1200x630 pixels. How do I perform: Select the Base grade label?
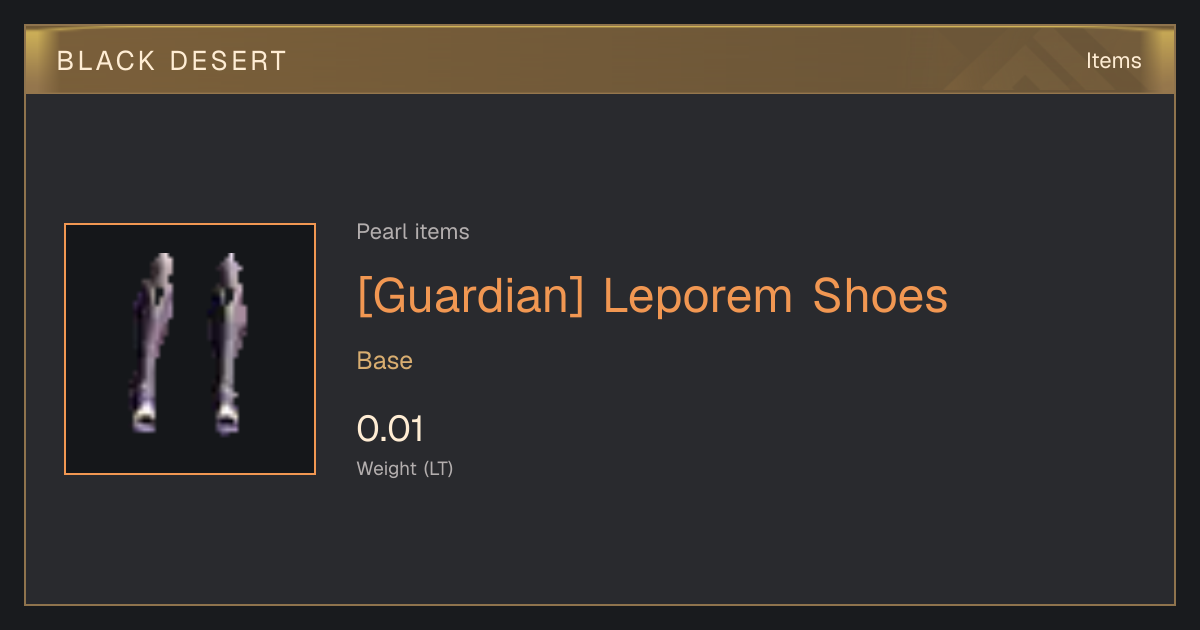coord(385,361)
